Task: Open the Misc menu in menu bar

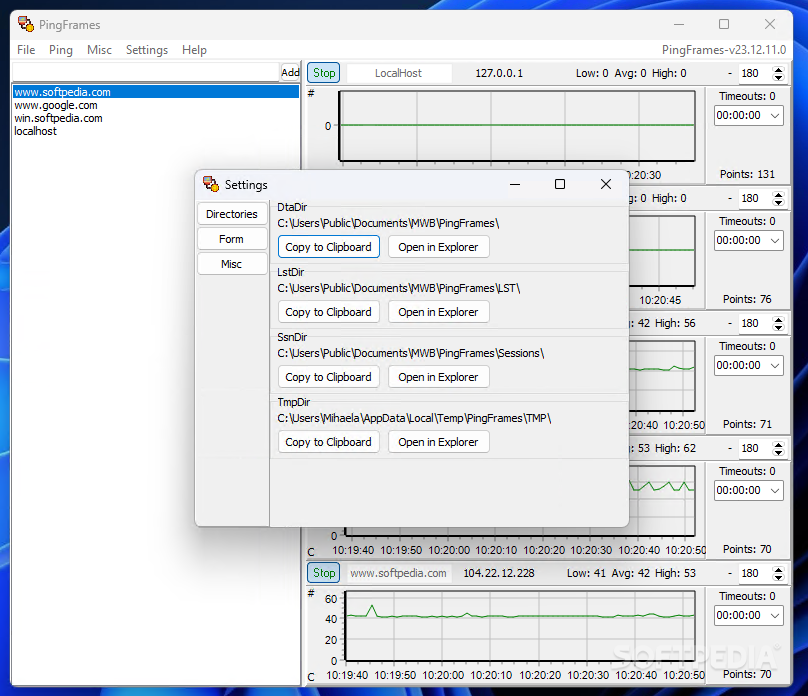Action: (x=99, y=50)
